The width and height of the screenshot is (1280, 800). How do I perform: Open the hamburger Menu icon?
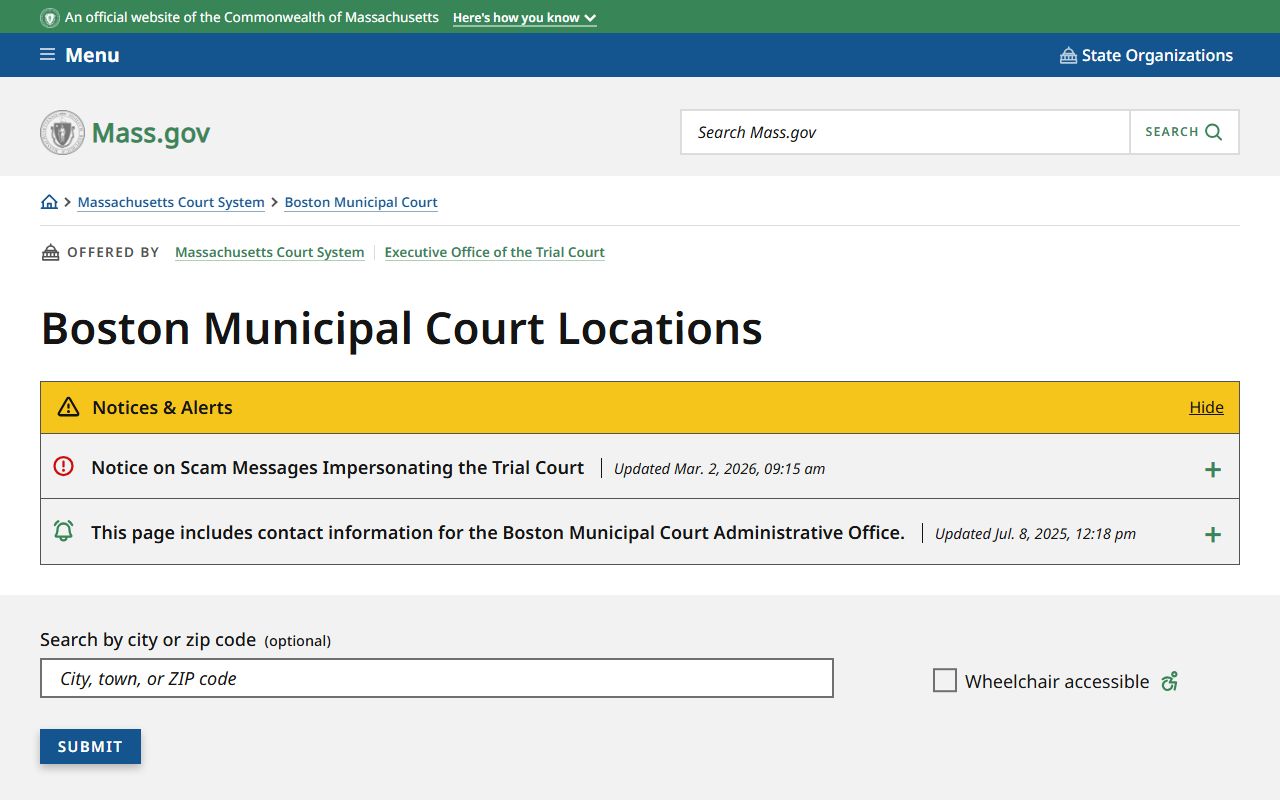pyautogui.click(x=47, y=55)
